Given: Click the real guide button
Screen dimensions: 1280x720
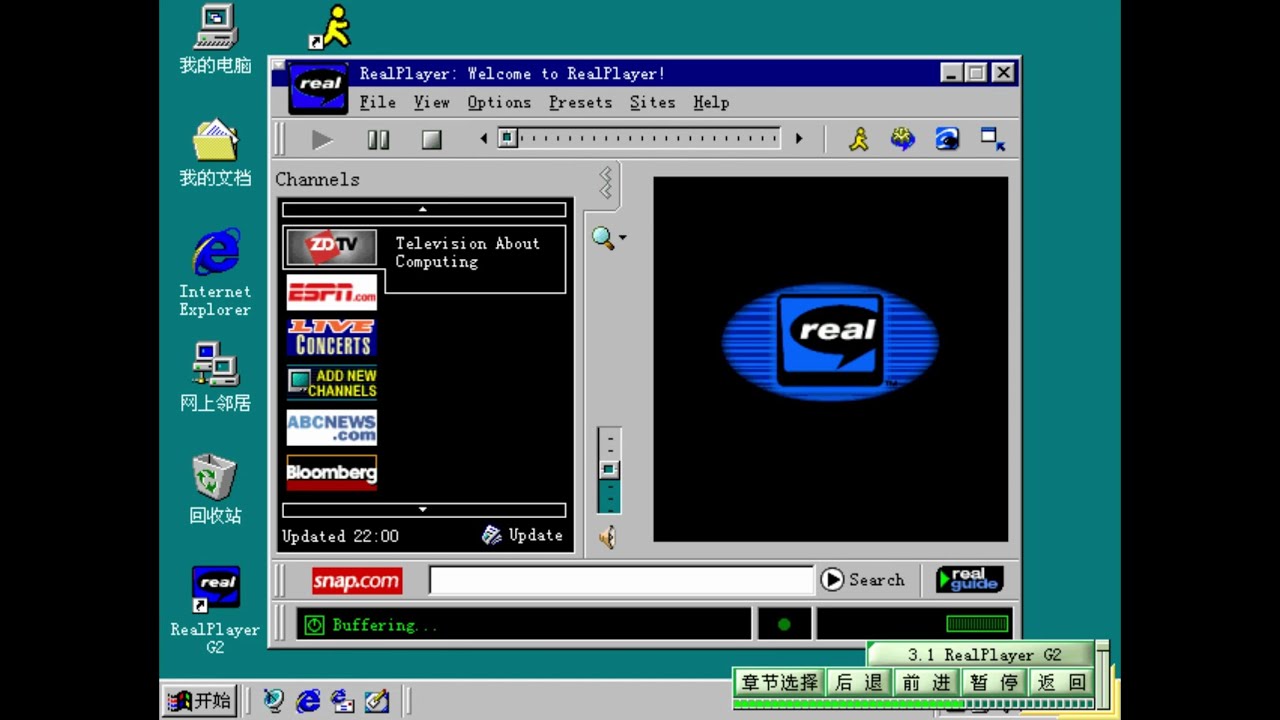Looking at the screenshot, I should pyautogui.click(x=969, y=580).
